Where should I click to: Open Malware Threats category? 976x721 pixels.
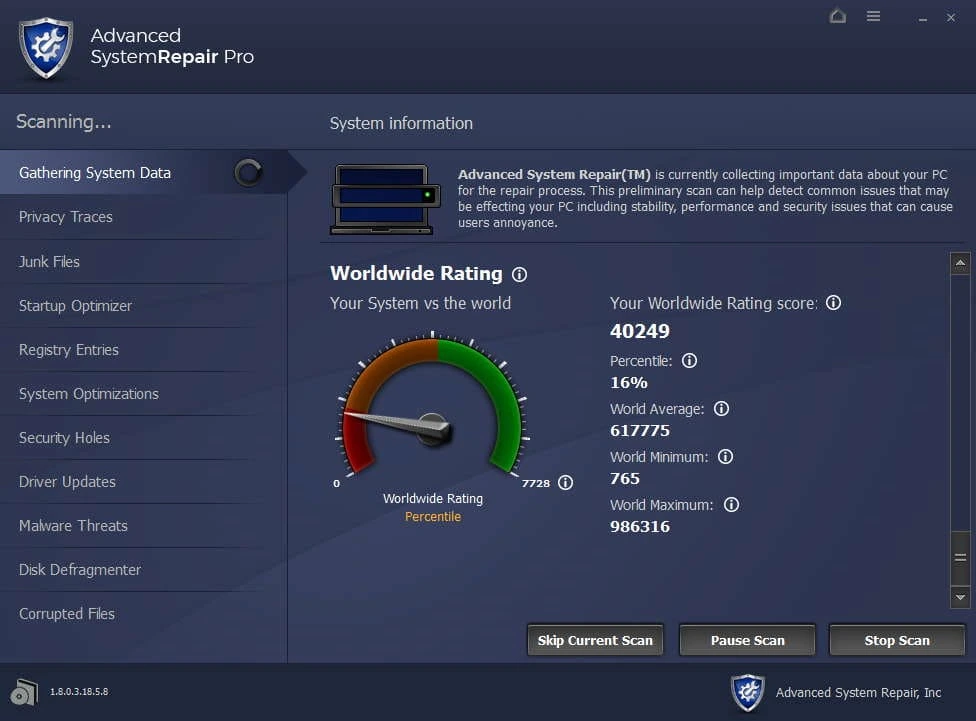pos(144,525)
